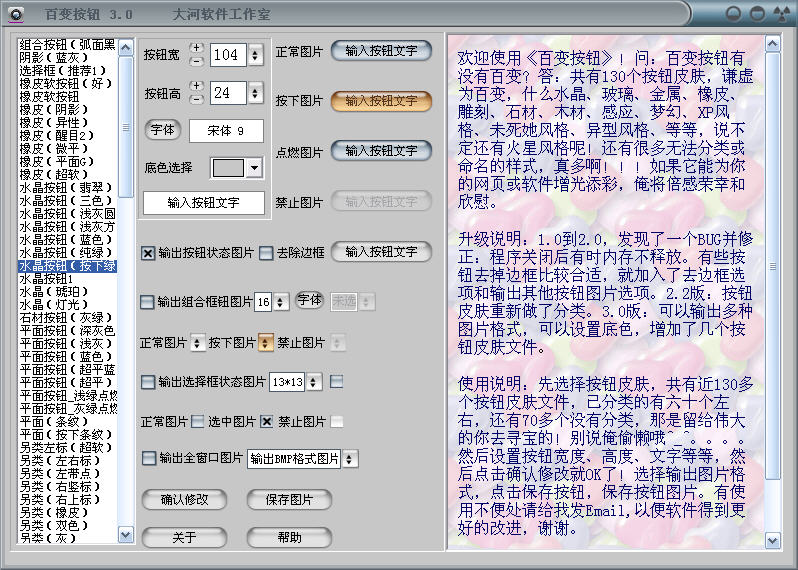The width and height of the screenshot is (798, 570).
Task: Open 输出BMP格式图片 format dropdown
Action: [349, 459]
